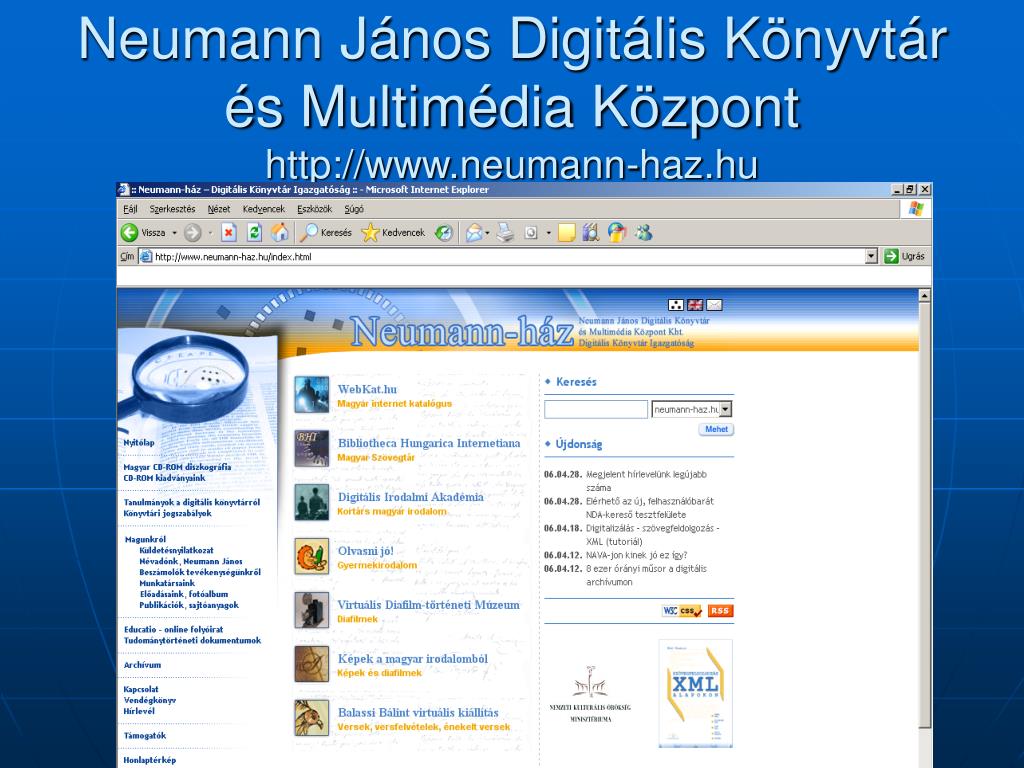This screenshot has width=1024, height=768.
Task: Refresh the page with the toolbar icon
Action: 254,232
